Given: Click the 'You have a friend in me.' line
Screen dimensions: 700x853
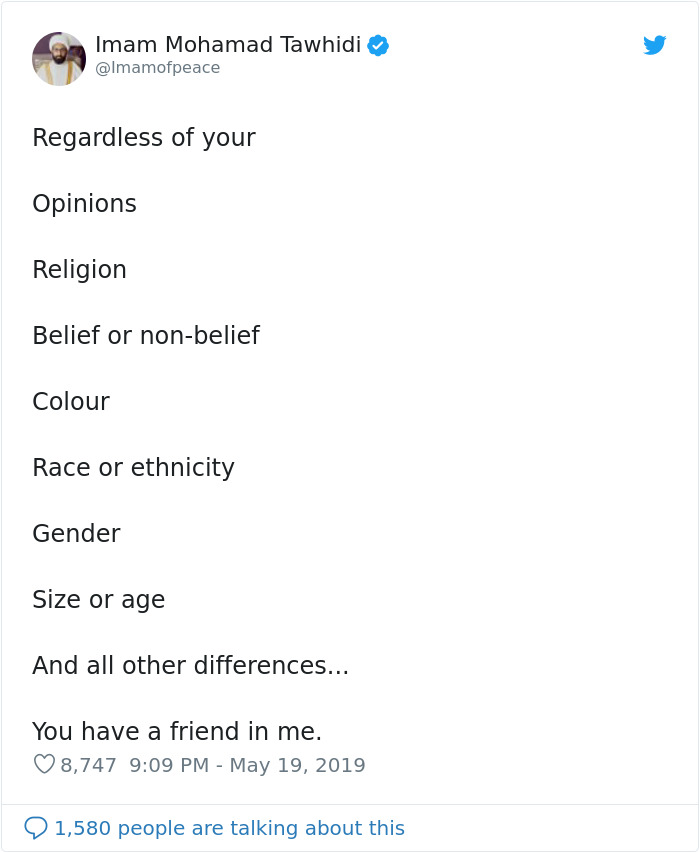Looking at the screenshot, I should (x=177, y=731).
